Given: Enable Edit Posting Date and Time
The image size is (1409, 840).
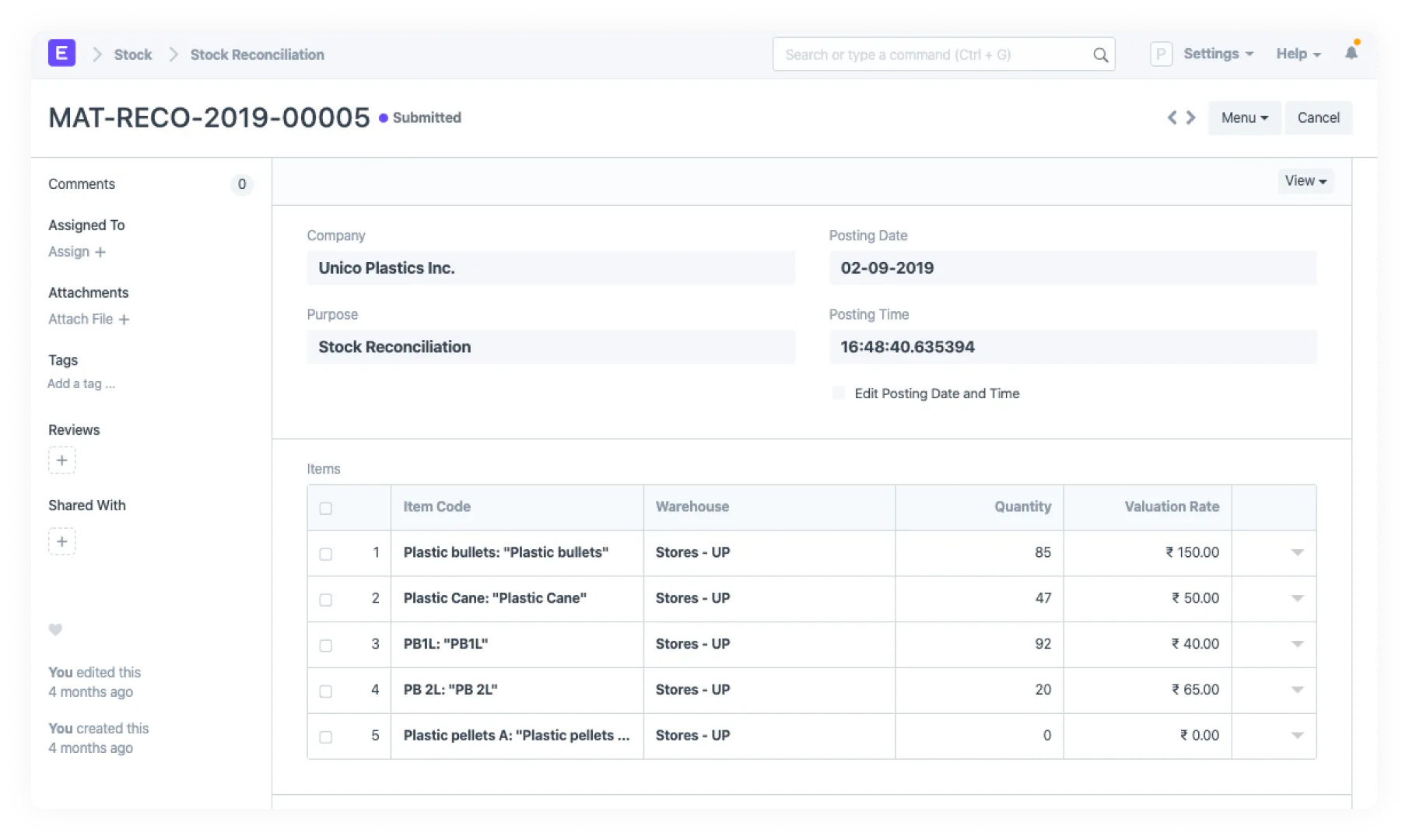Looking at the screenshot, I should [839, 393].
